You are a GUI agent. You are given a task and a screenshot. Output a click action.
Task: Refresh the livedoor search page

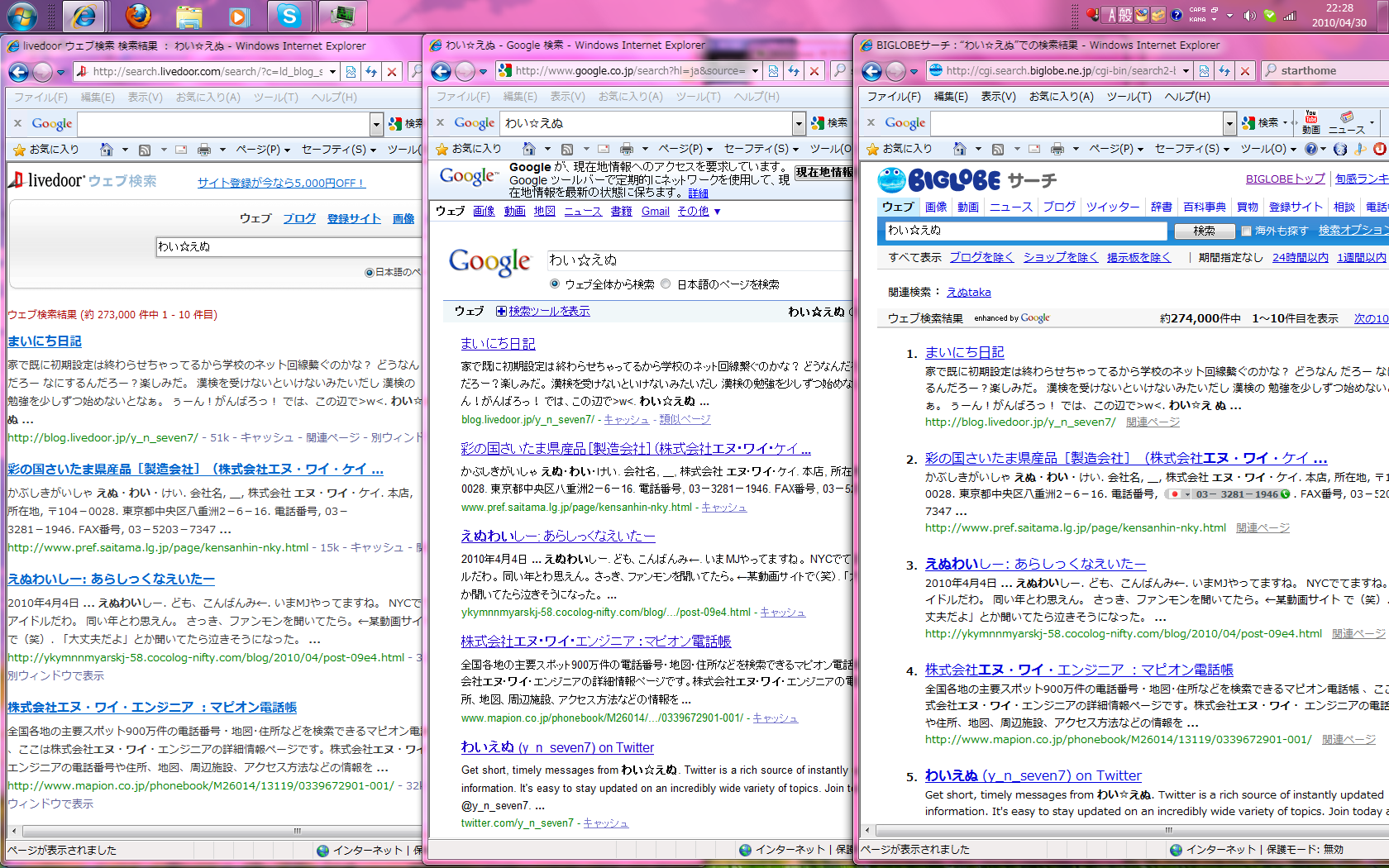pos(371,72)
